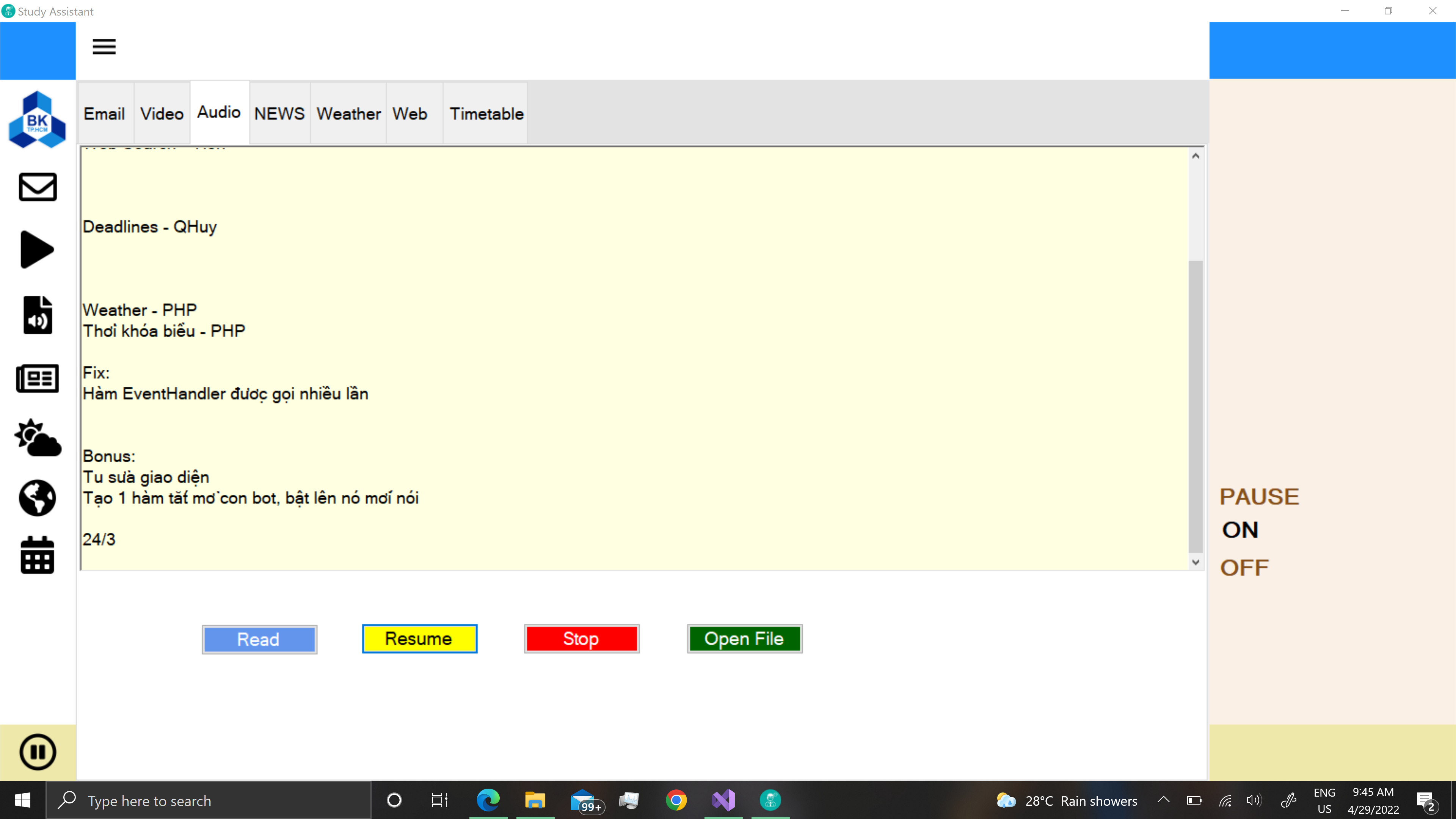1456x819 pixels.
Task: Click the sun-cloud weather sidebar icon
Action: 38,438
